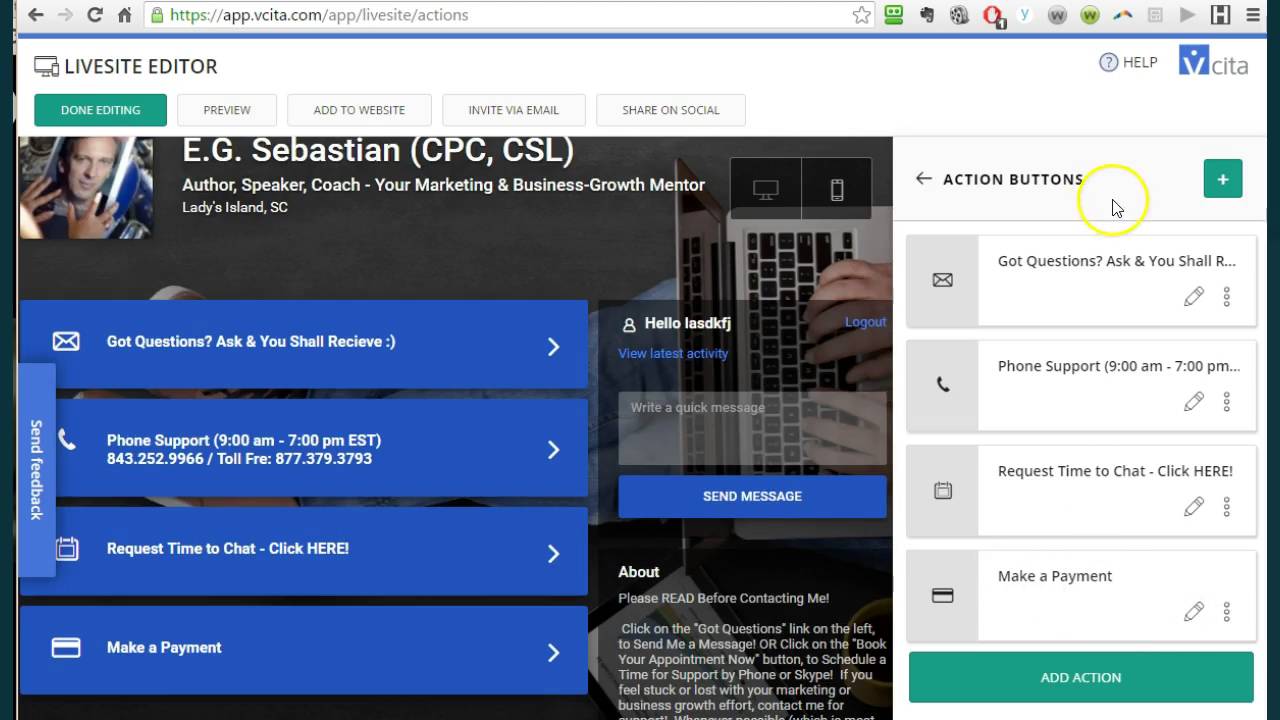Click the 'Lady's Island, SC' location text
The image size is (1280, 720).
[235, 208]
